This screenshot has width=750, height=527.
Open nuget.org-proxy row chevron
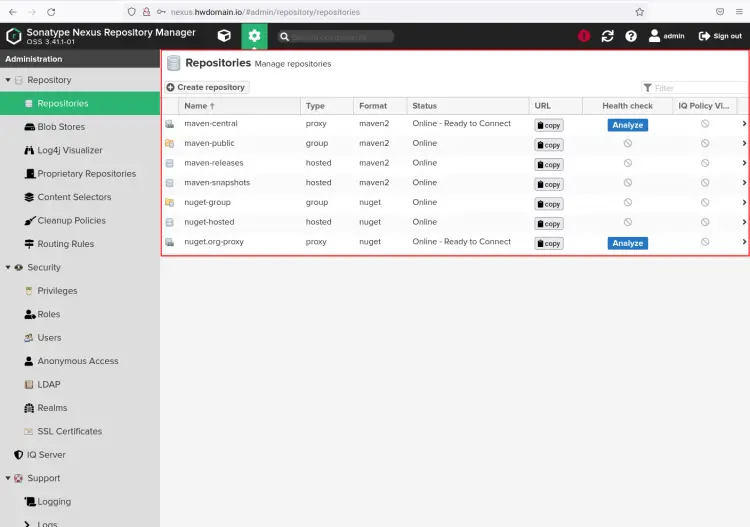click(744, 242)
